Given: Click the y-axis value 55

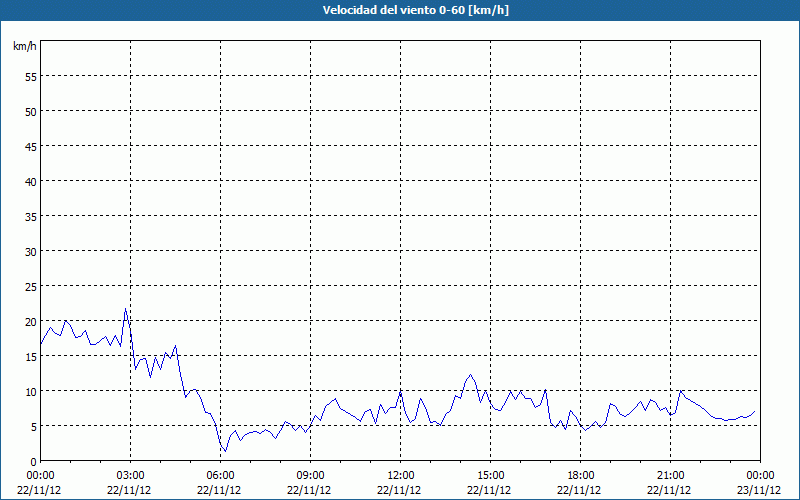Looking at the screenshot, I should pyautogui.click(x=31, y=77).
